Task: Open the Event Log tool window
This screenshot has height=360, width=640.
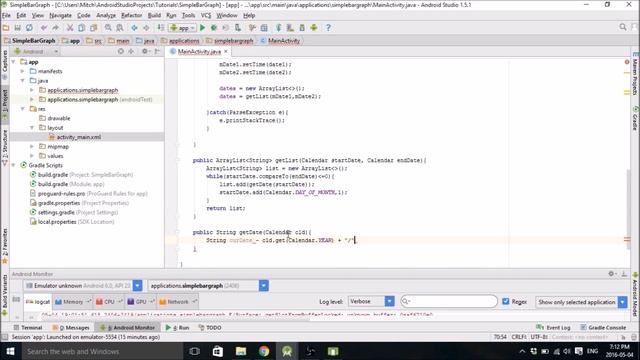Action: click(x=553, y=327)
